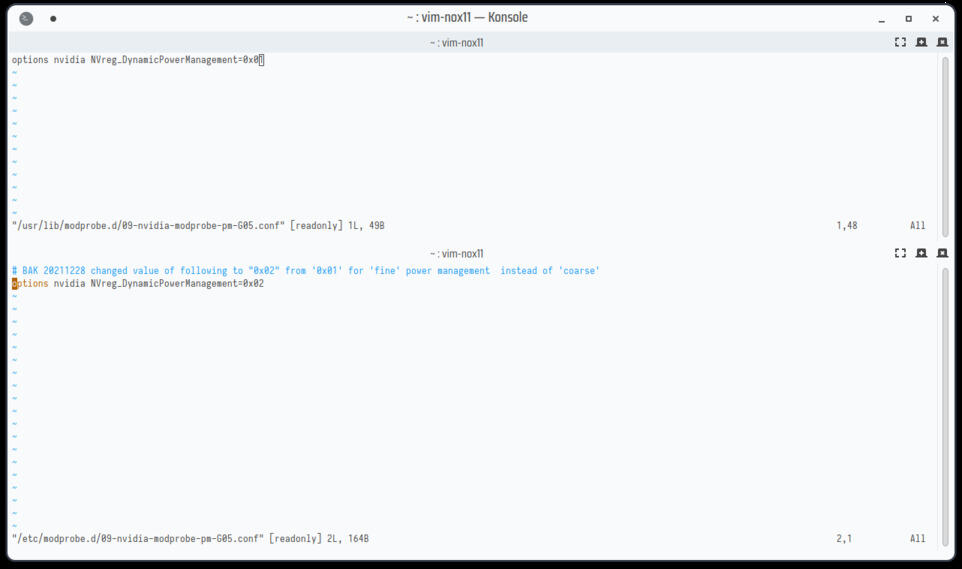The image size is (962, 569).
Task: Toggle the on-all-desktops pin dot in title bar
Action: [x=53, y=19]
